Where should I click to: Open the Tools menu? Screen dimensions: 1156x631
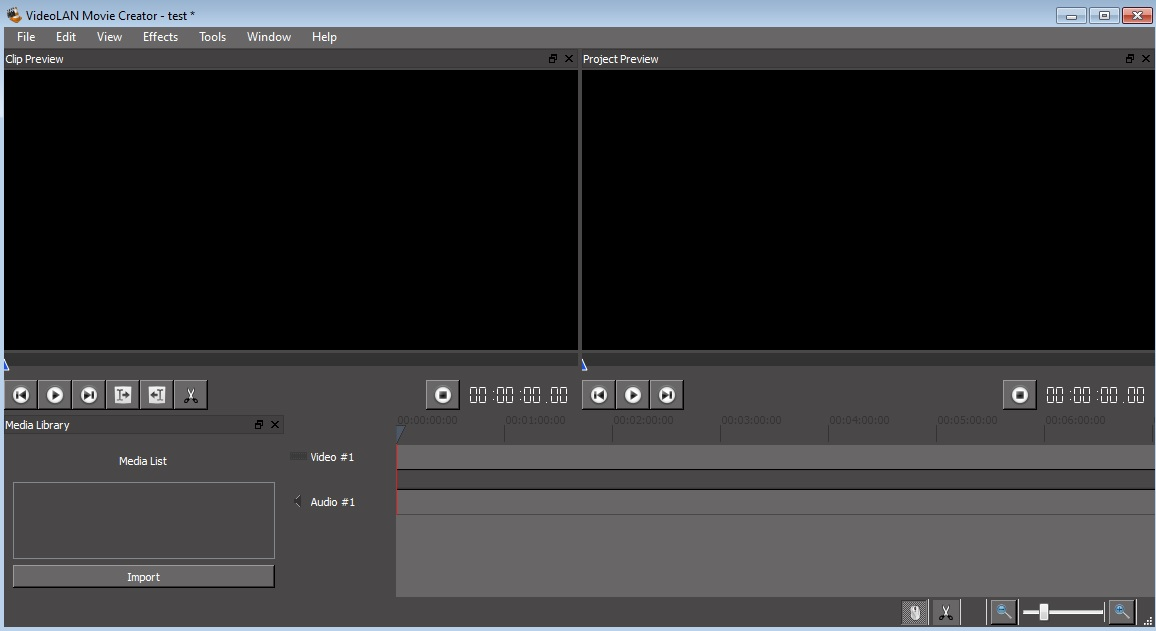point(212,37)
